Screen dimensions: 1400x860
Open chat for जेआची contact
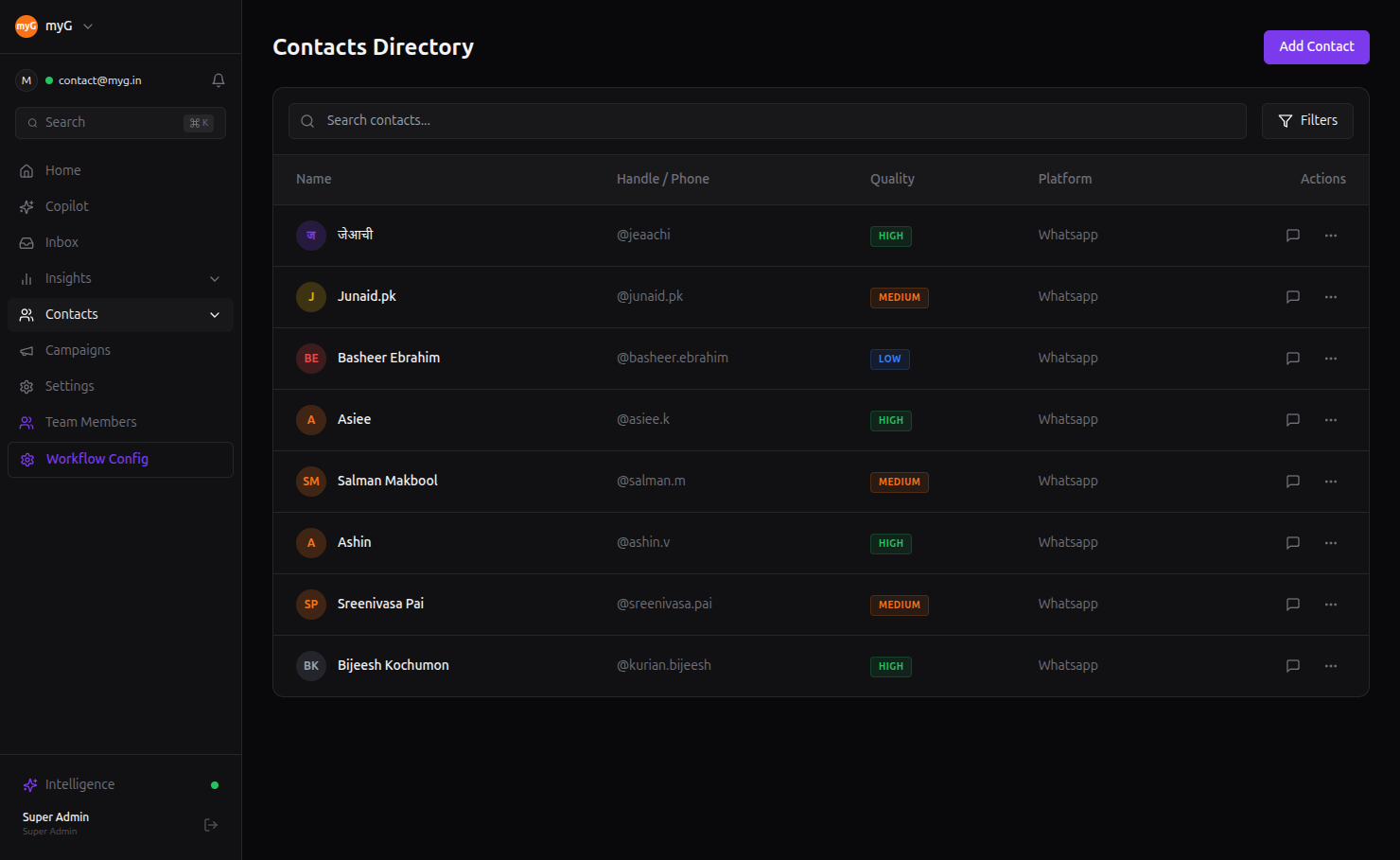click(x=1293, y=236)
